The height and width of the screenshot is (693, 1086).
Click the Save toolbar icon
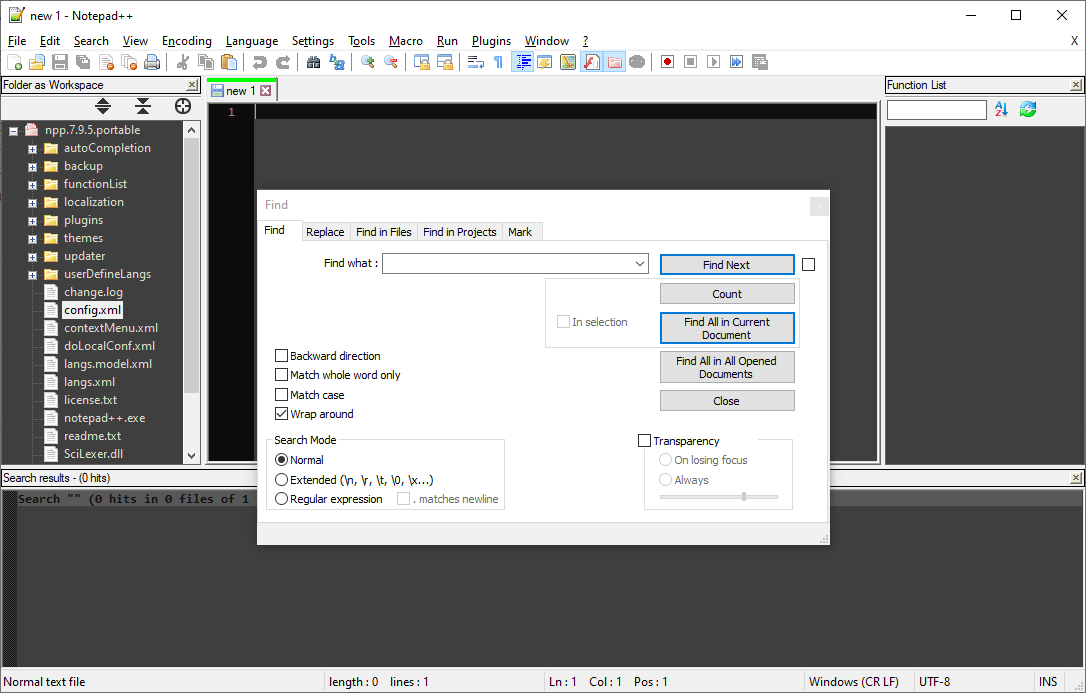[x=60, y=62]
